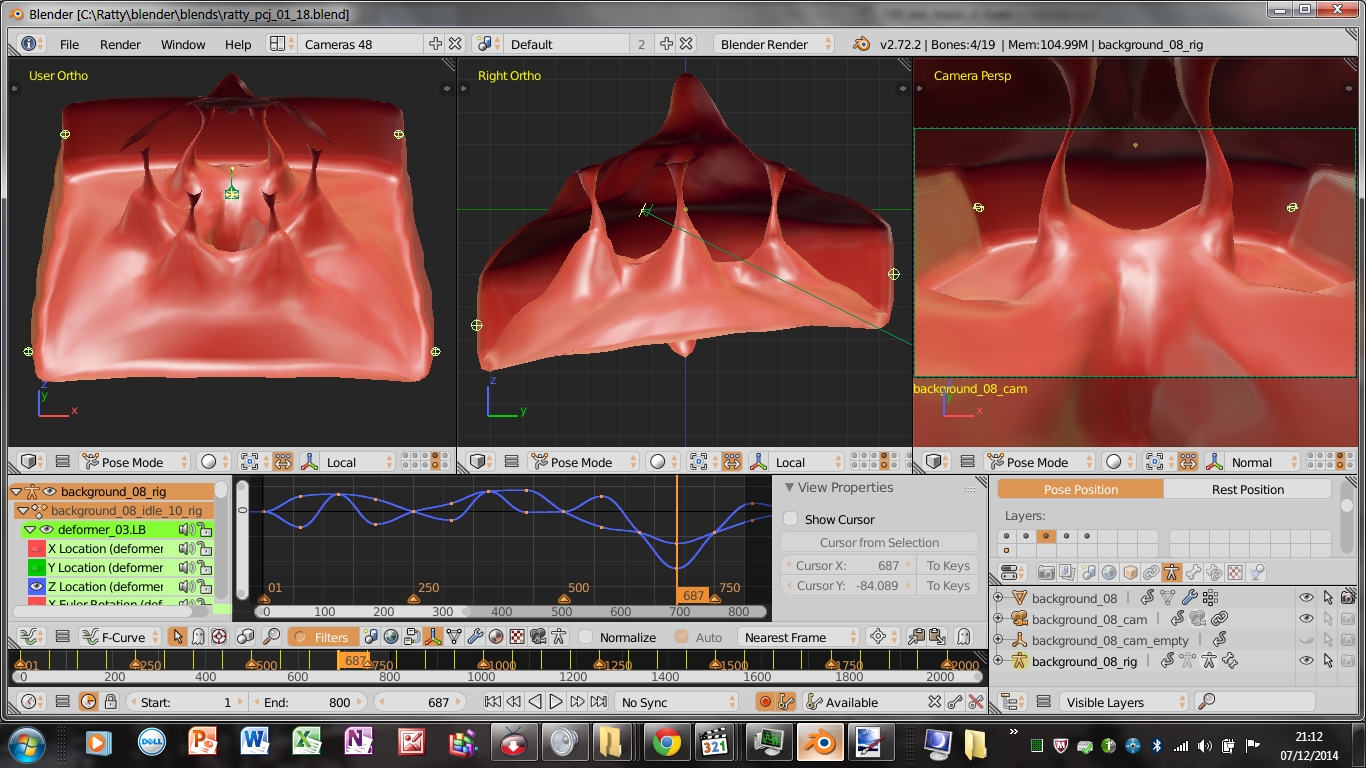Jump to last frame playback button
1366x768 pixels.
tap(598, 702)
